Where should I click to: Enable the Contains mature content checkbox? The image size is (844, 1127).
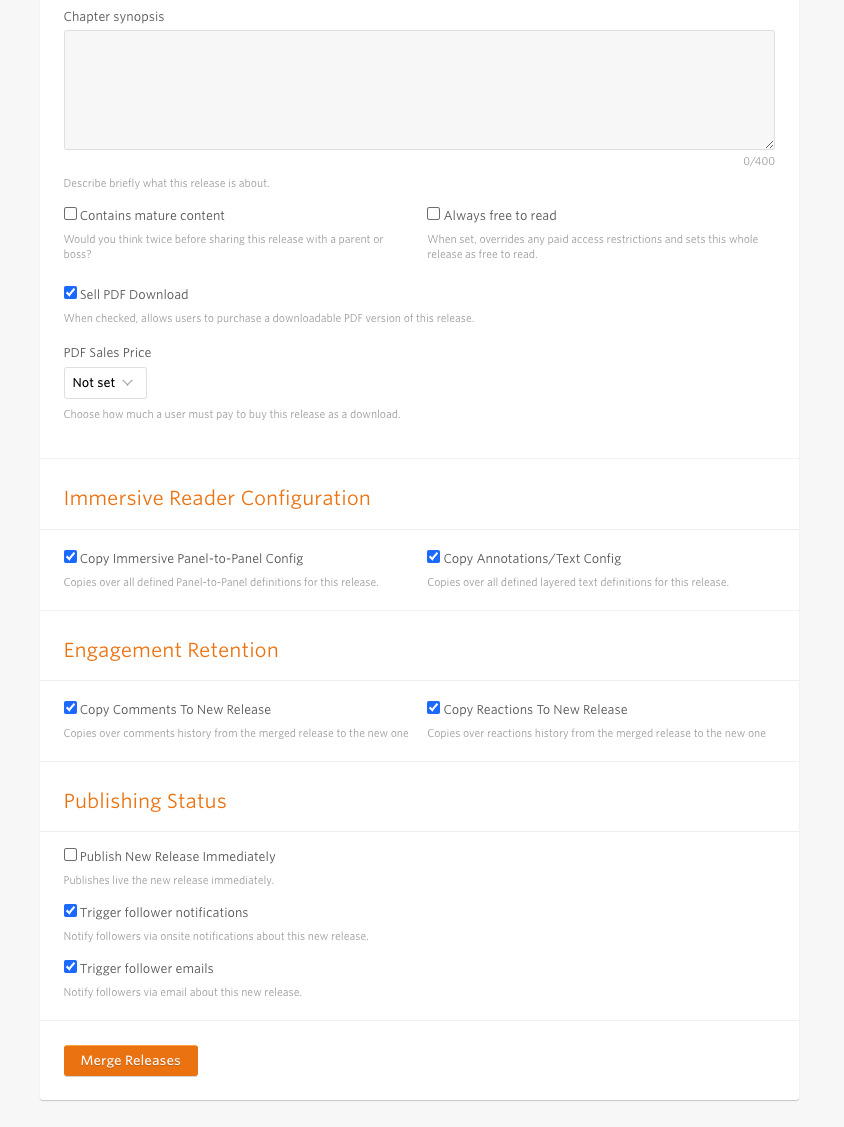click(70, 213)
